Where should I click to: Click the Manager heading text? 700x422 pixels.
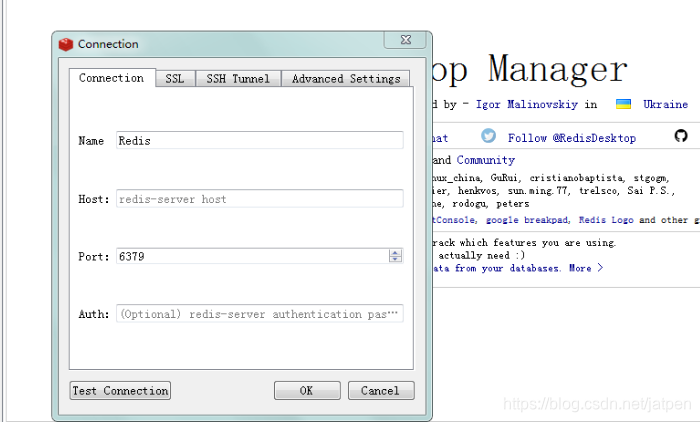[x=557, y=69]
